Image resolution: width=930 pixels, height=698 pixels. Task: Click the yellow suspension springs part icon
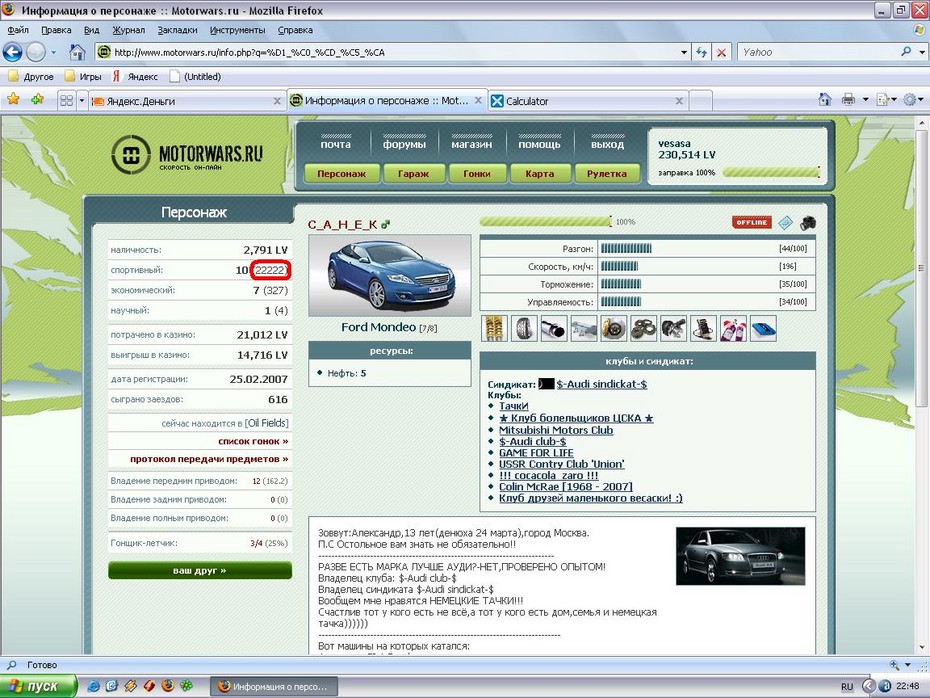(494, 328)
